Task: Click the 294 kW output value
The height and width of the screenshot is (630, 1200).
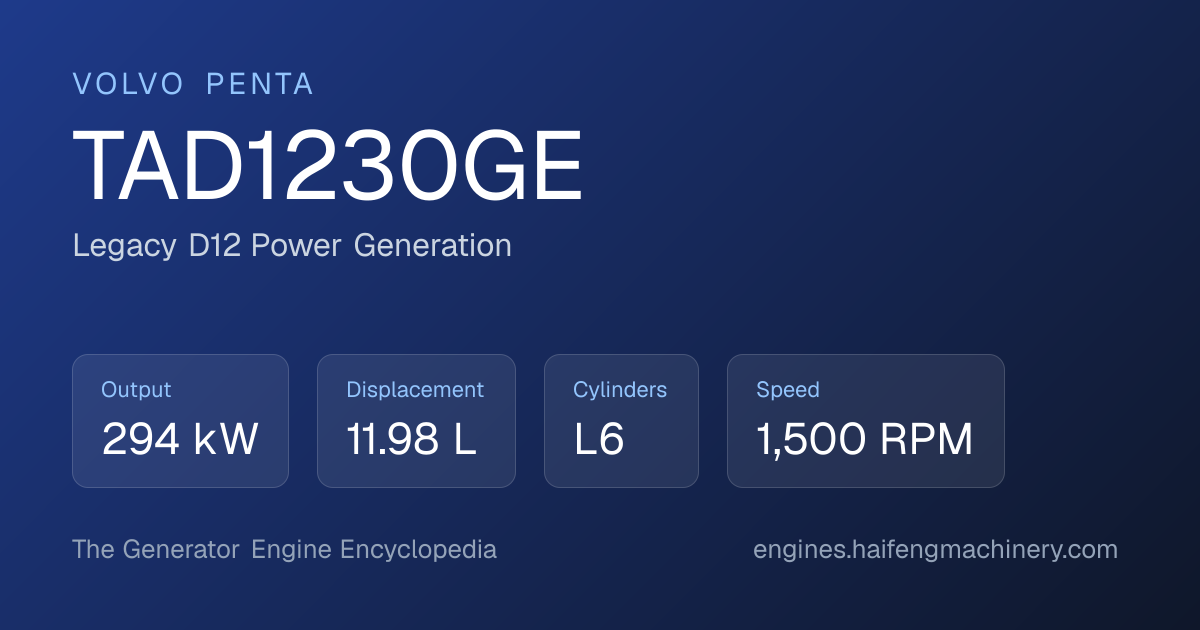Action: 180,440
